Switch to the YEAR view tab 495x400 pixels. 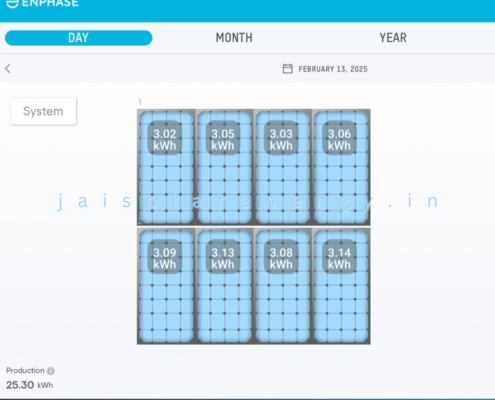393,38
